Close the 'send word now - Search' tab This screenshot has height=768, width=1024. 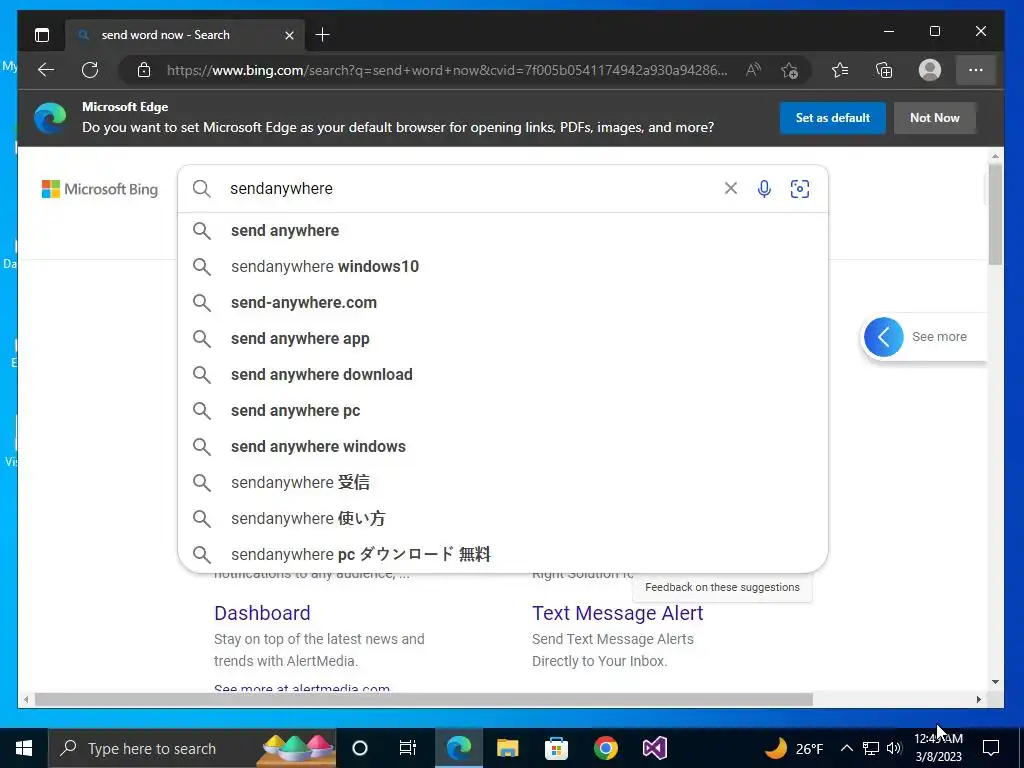point(289,35)
